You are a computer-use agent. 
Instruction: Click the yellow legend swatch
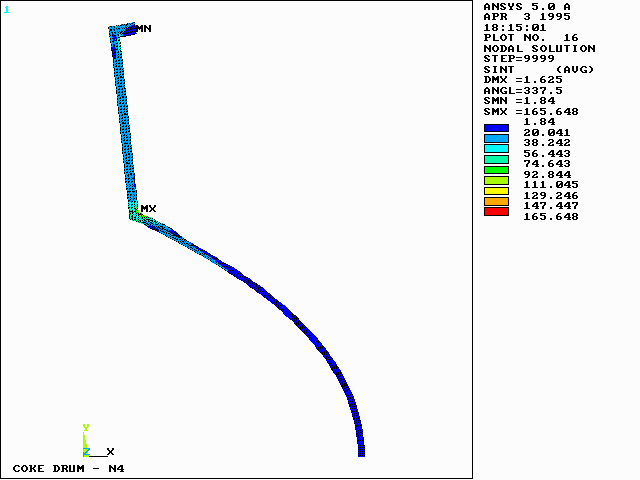coord(496,191)
